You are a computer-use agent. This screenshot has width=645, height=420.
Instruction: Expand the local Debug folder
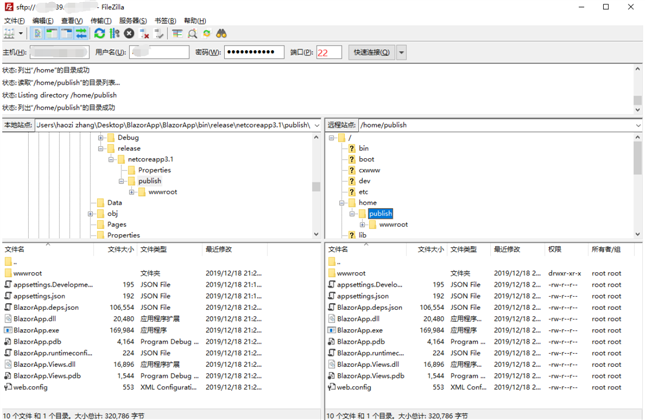pos(101,138)
